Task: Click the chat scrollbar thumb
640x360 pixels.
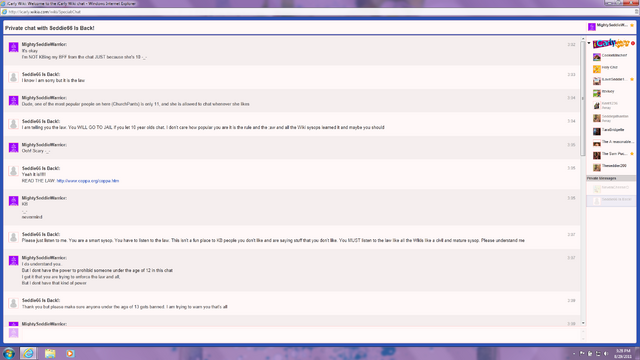Action: point(582,98)
